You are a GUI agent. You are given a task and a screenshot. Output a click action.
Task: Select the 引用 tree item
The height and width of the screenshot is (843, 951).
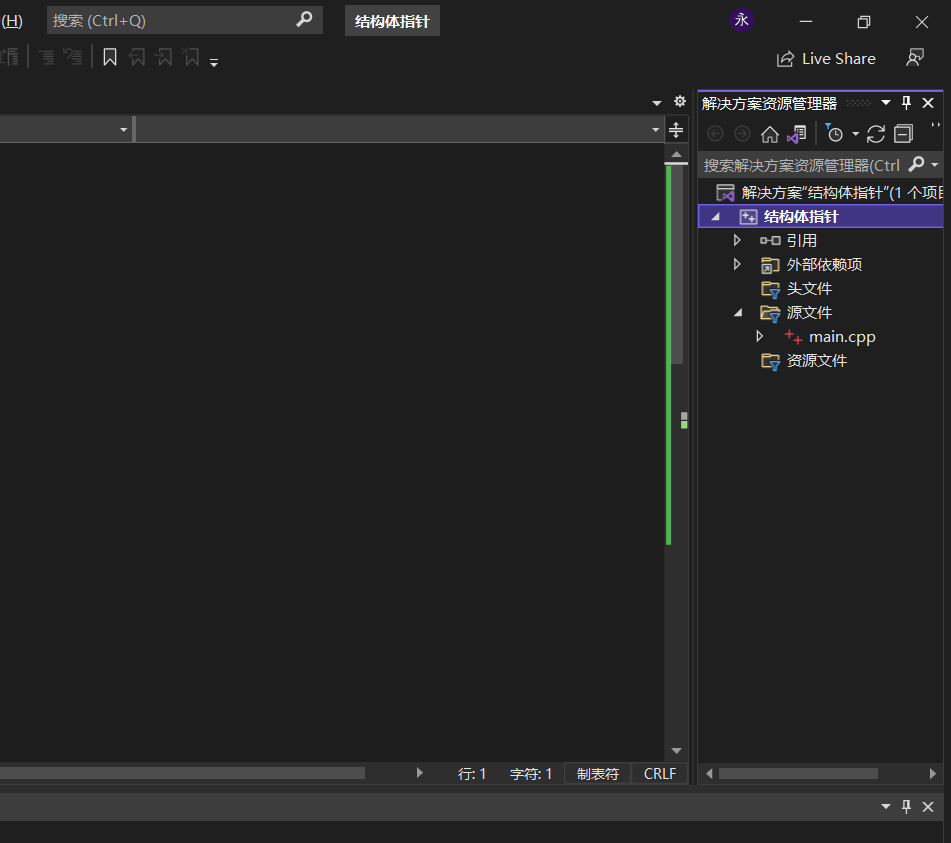801,241
